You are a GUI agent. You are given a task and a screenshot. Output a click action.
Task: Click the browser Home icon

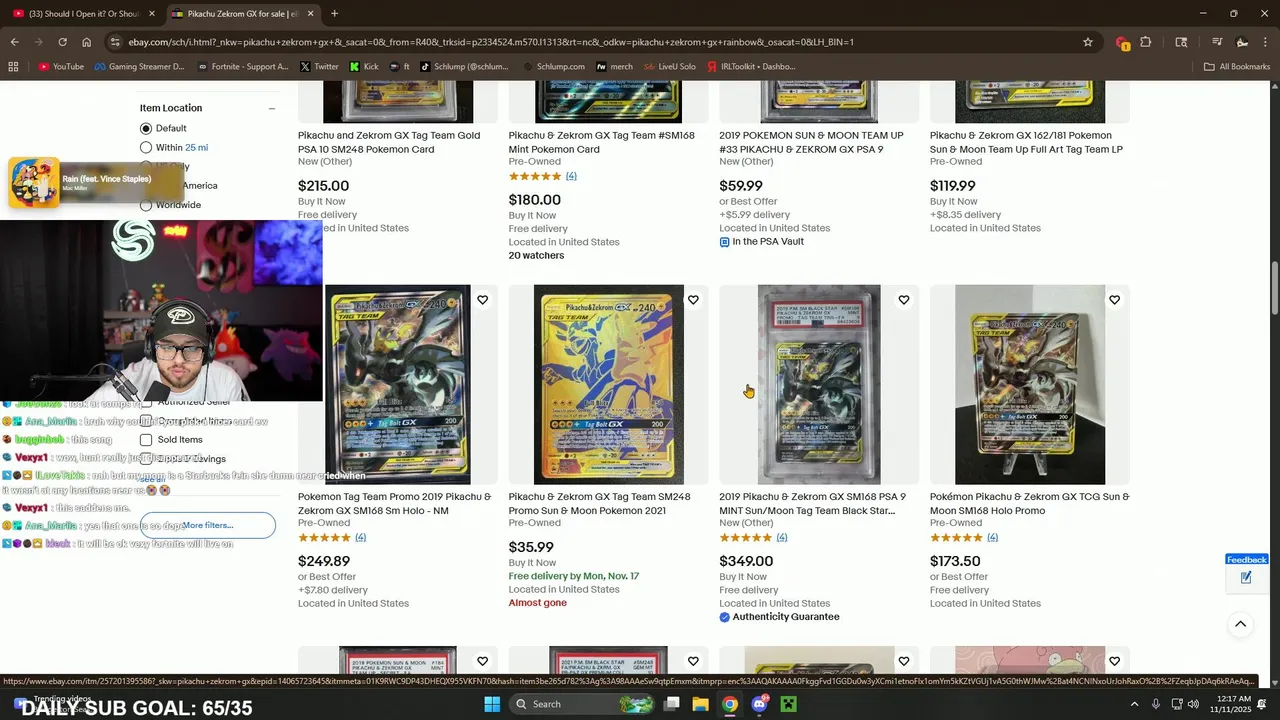(x=87, y=42)
